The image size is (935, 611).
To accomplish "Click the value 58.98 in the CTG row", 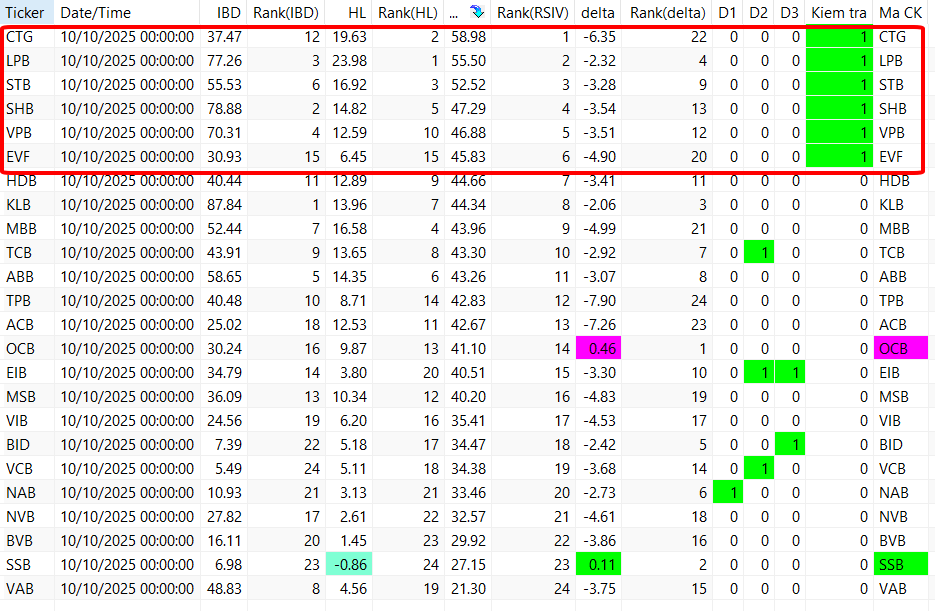I will pyautogui.click(x=468, y=37).
